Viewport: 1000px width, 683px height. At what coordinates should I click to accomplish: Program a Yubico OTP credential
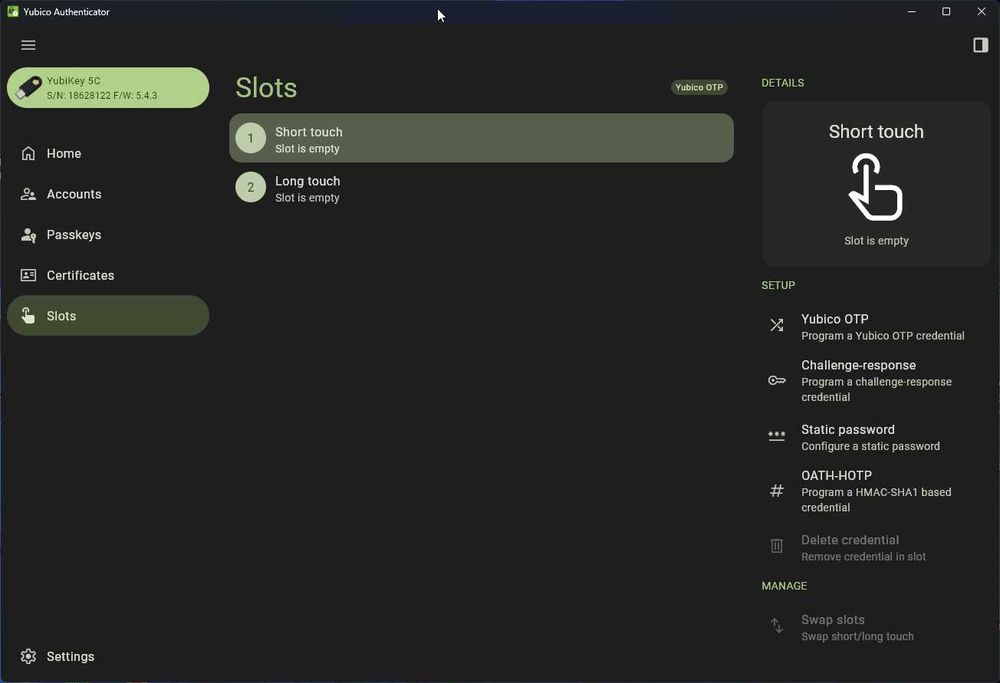point(875,327)
